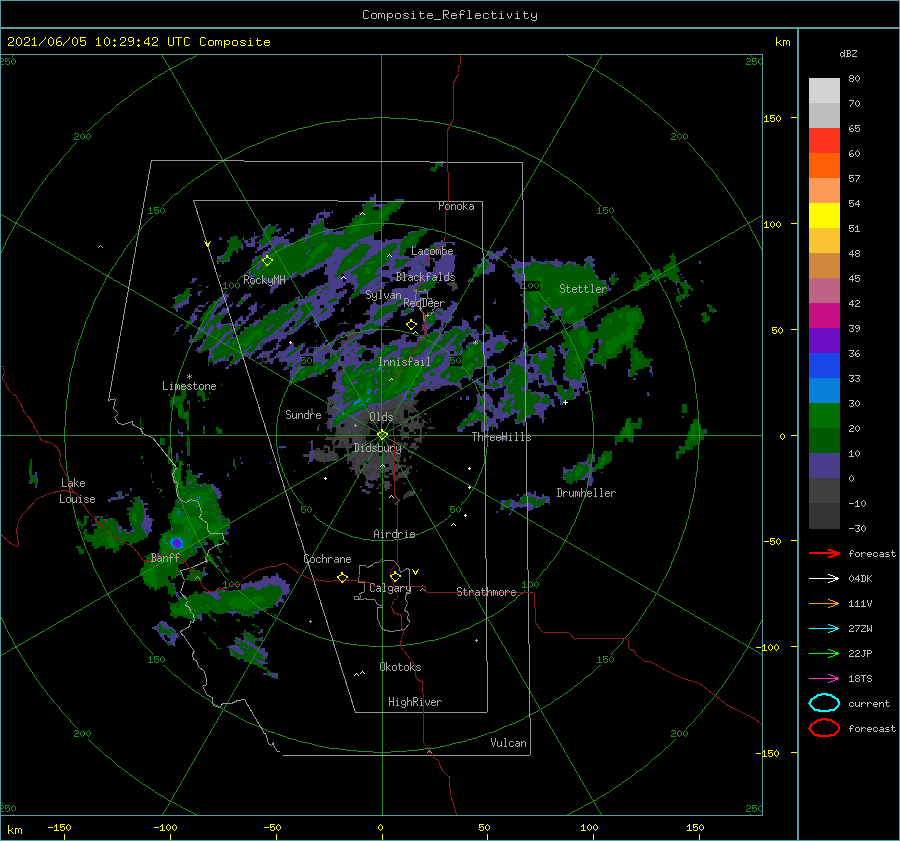Click the Innisfail label
Viewport: 900px width, 841px height.
404,362
